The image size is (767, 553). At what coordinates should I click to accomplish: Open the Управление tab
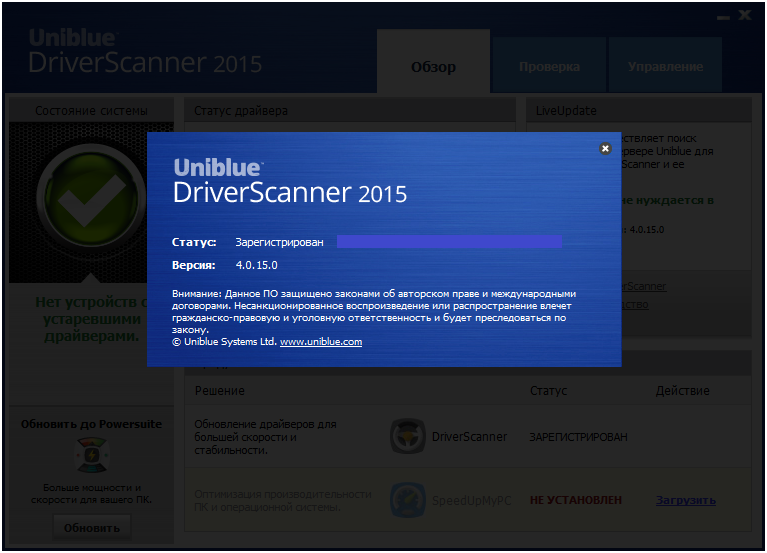(x=665, y=66)
